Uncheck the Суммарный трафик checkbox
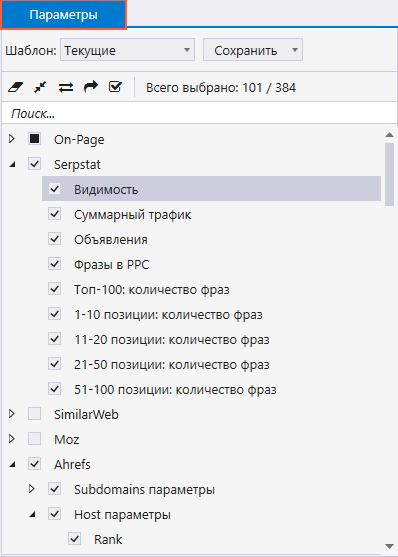The width and height of the screenshot is (398, 557). (x=54, y=214)
